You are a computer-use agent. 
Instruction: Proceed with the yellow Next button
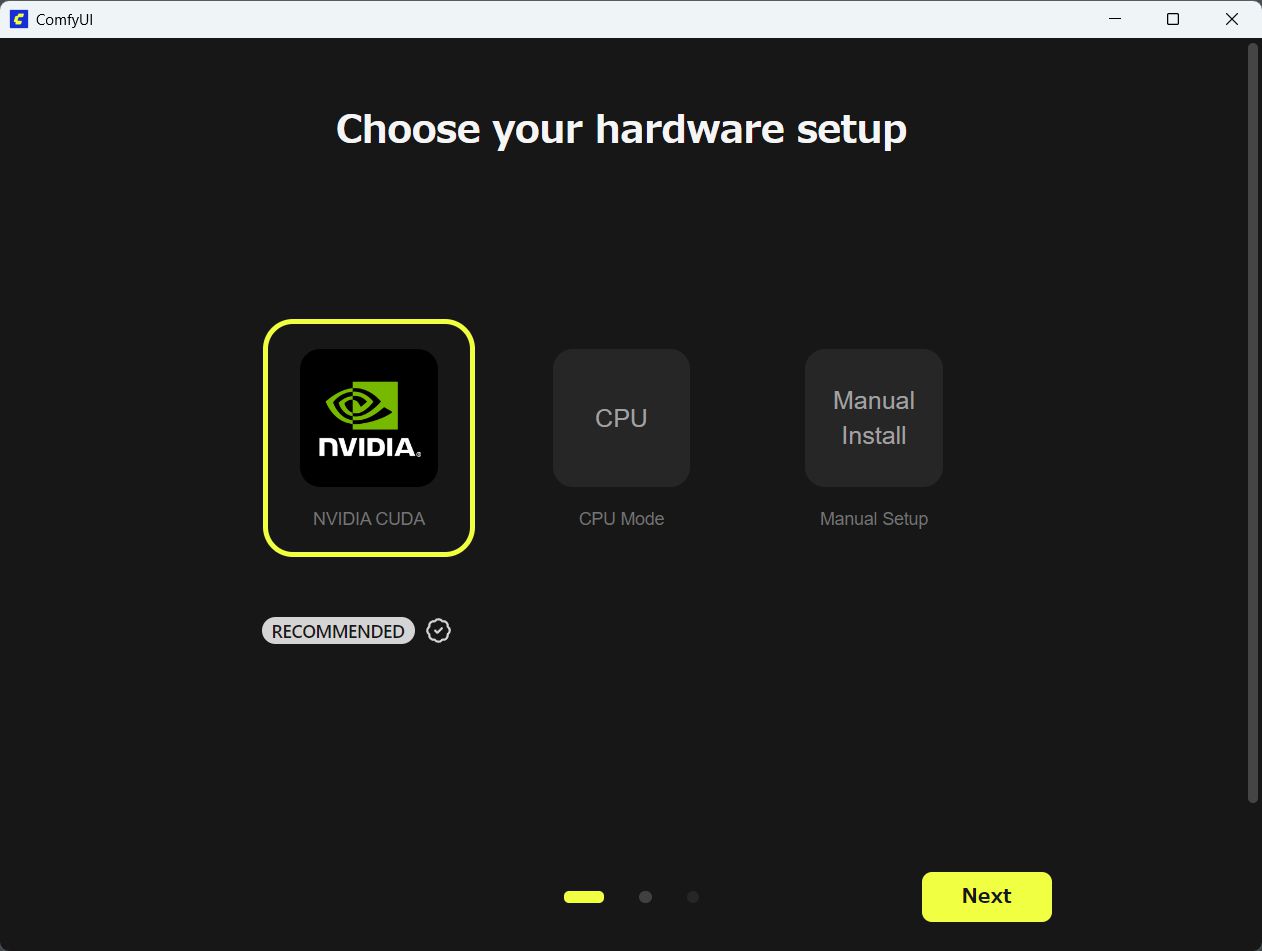coord(987,896)
